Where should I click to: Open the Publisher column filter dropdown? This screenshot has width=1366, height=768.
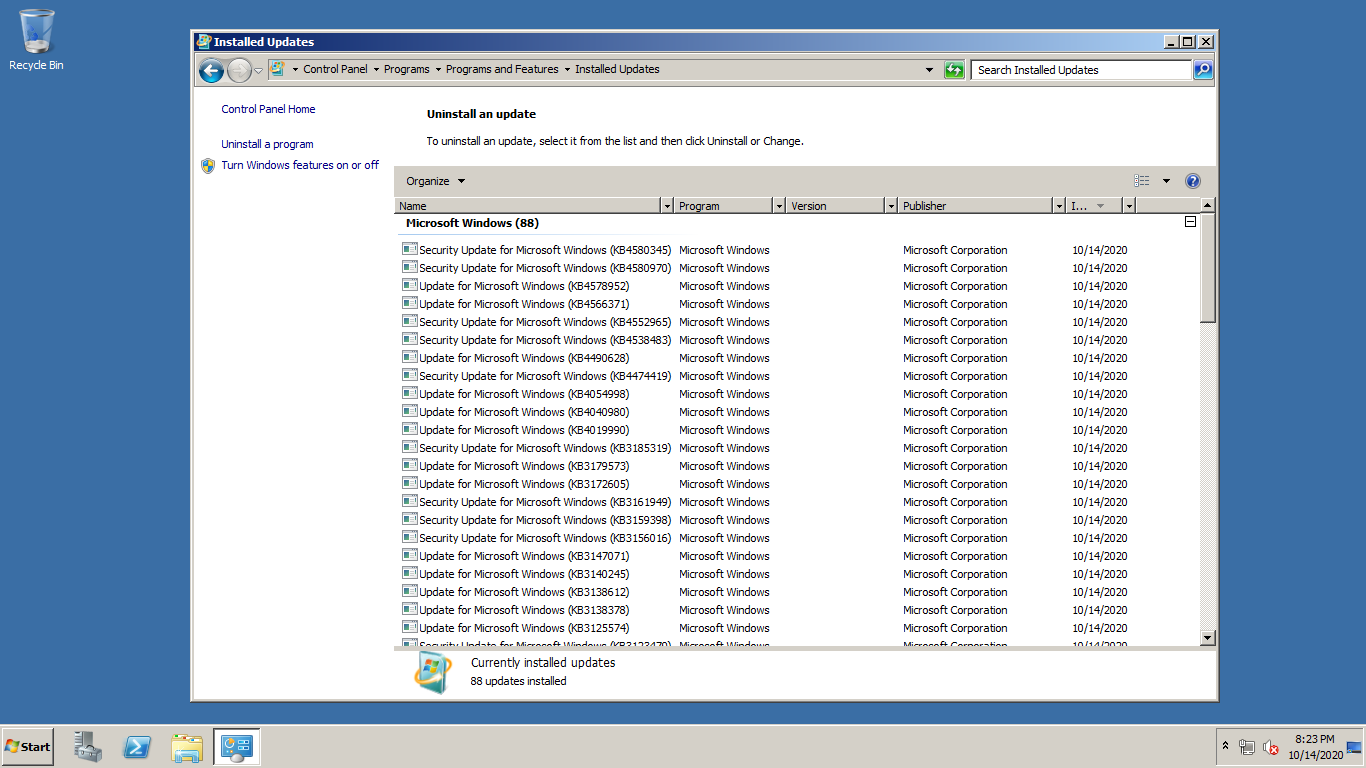click(x=1059, y=206)
